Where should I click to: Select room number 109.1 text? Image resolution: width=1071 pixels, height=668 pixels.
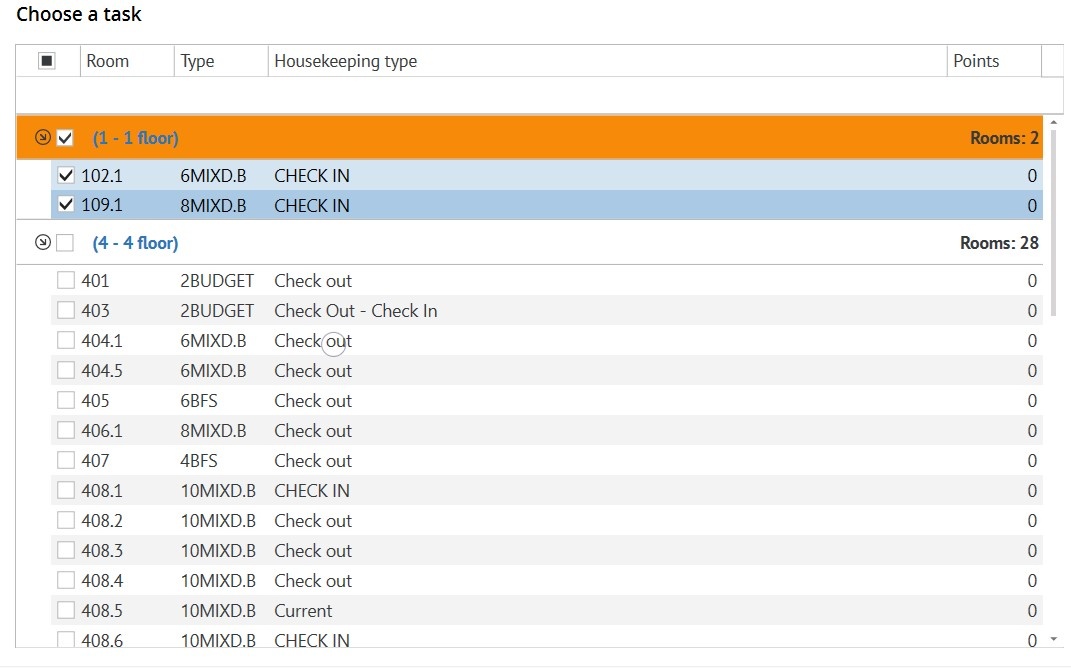(x=102, y=206)
